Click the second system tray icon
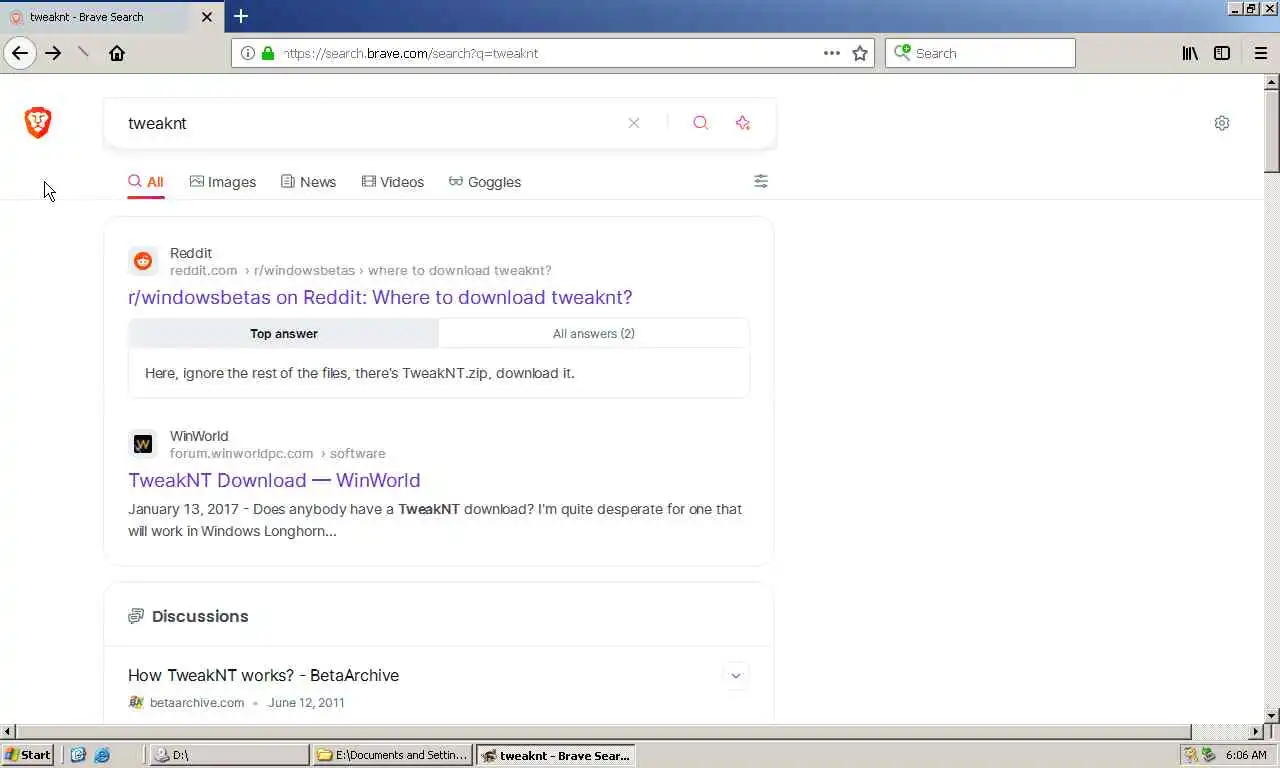This screenshot has height=768, width=1280. pyautogui.click(x=1208, y=755)
